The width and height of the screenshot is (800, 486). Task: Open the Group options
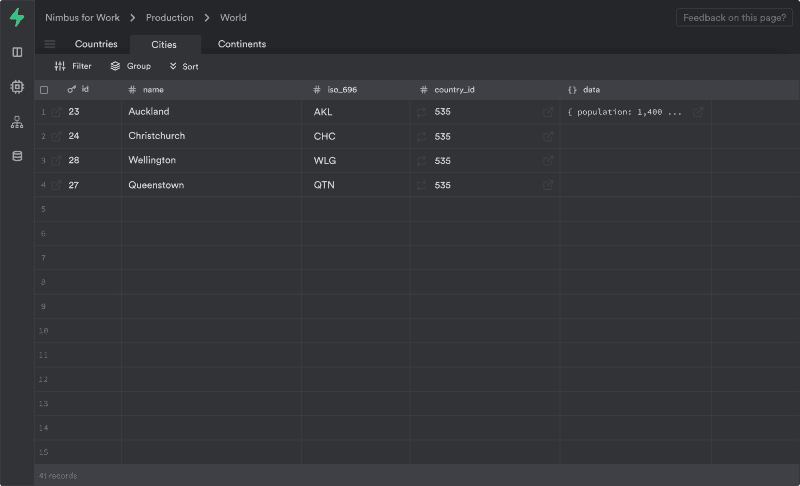(131, 66)
